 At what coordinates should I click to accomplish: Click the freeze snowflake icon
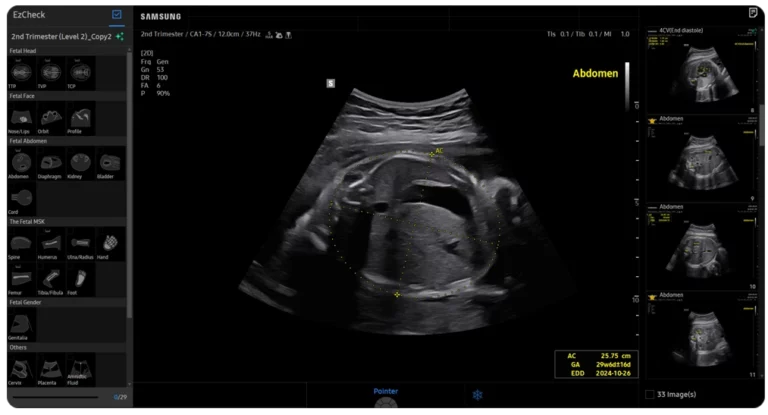pos(478,394)
